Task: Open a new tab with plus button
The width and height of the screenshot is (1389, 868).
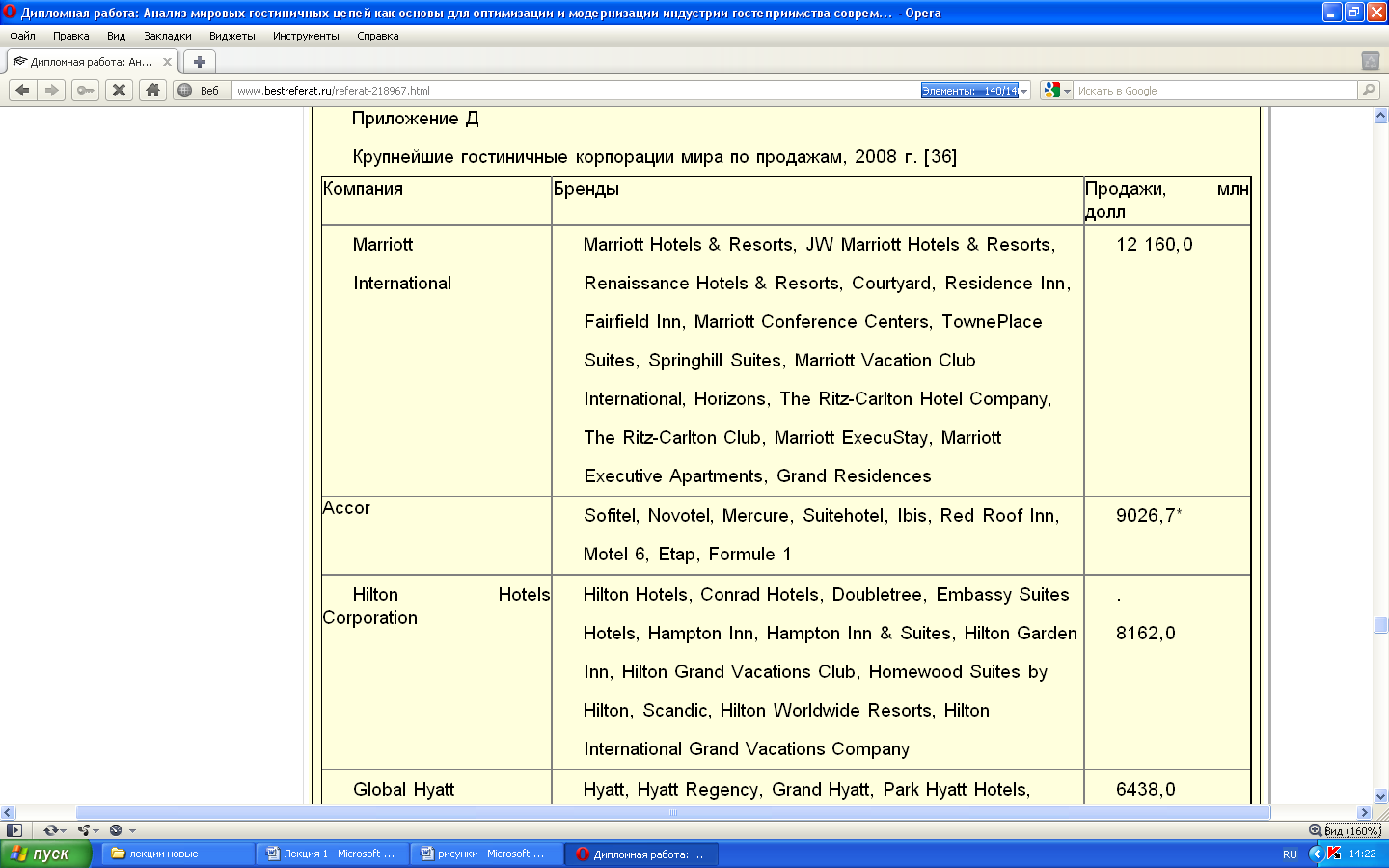Action: [200, 62]
